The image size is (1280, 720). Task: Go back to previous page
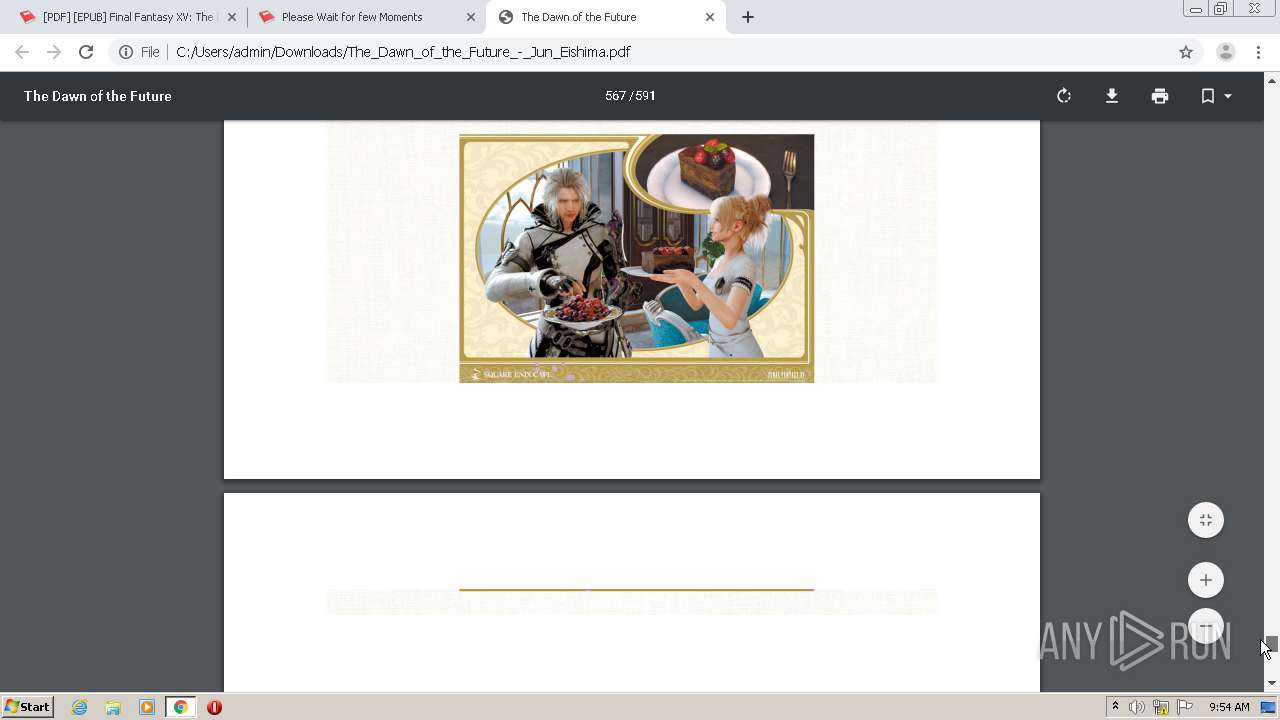(22, 52)
